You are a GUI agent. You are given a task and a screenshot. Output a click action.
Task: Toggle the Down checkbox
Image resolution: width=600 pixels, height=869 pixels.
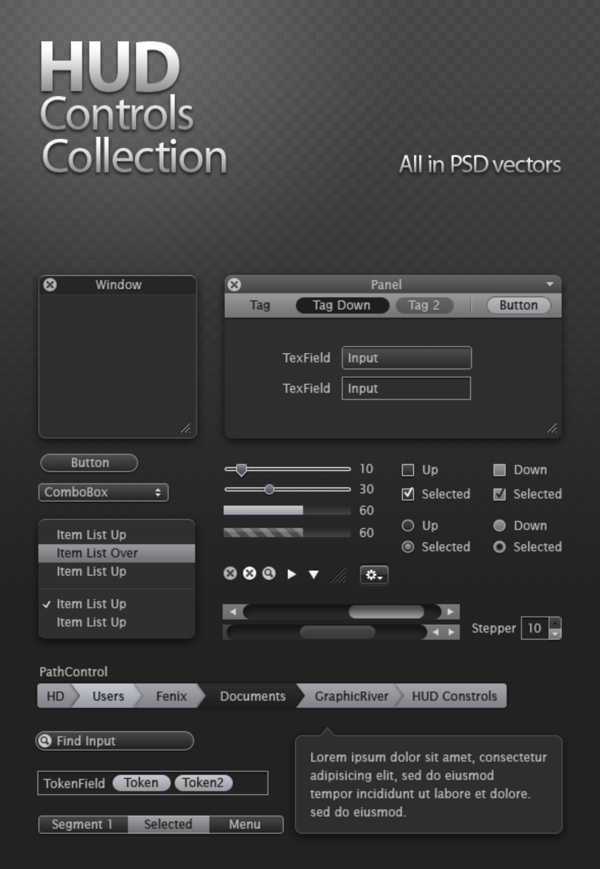tap(499, 470)
